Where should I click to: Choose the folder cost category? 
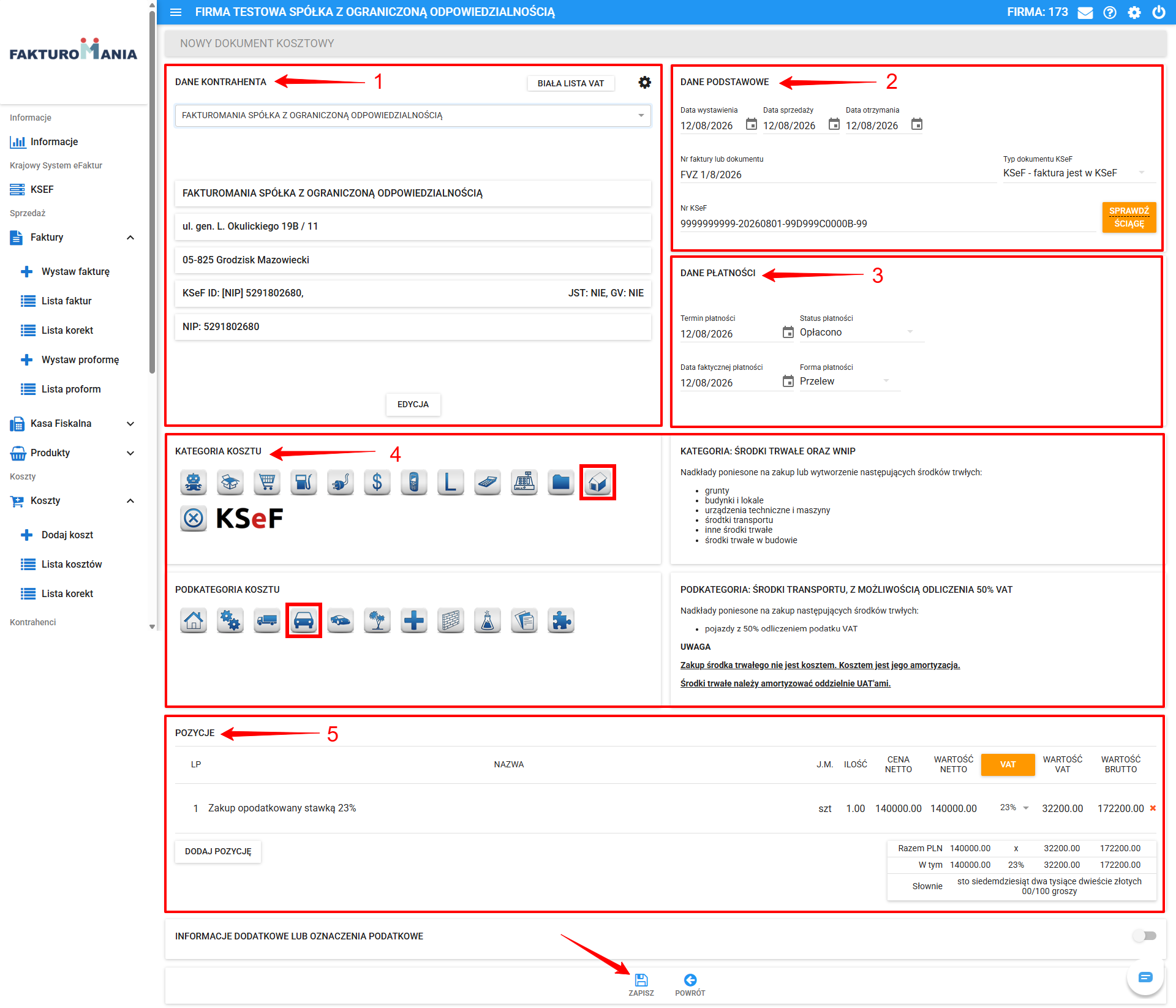click(x=561, y=483)
